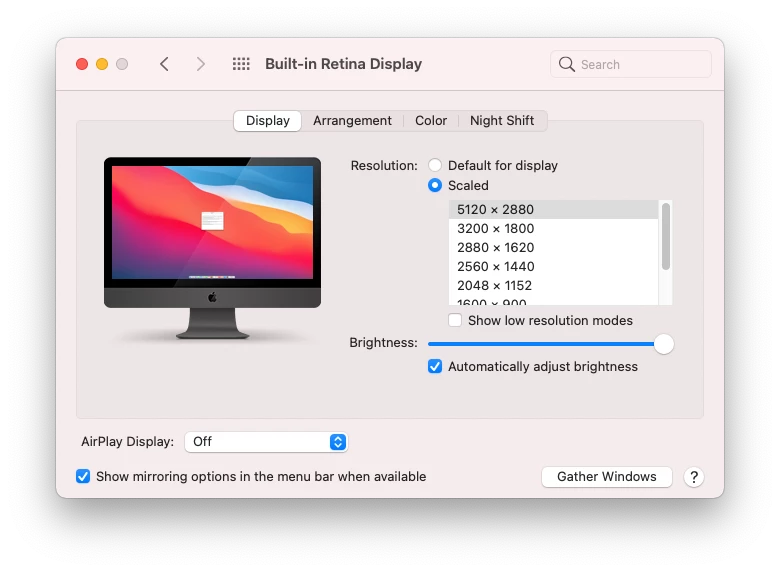The height and width of the screenshot is (572, 780).
Task: Click the Brightness slider knob
Action: tap(664, 344)
